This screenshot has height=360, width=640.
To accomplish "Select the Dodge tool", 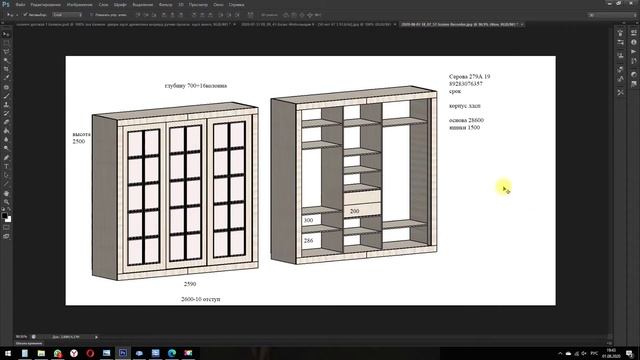I will [6, 148].
